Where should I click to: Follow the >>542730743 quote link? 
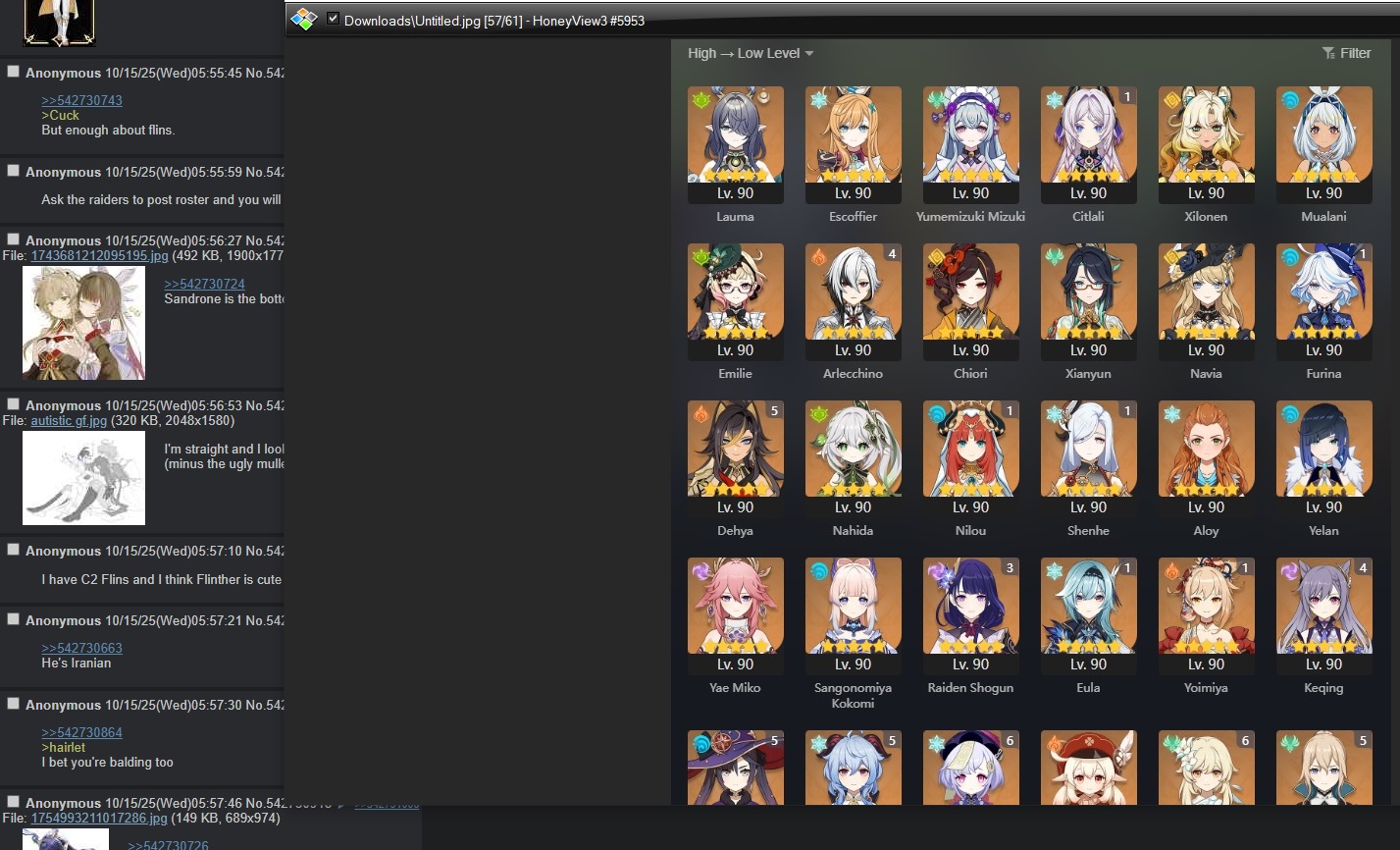[81, 100]
